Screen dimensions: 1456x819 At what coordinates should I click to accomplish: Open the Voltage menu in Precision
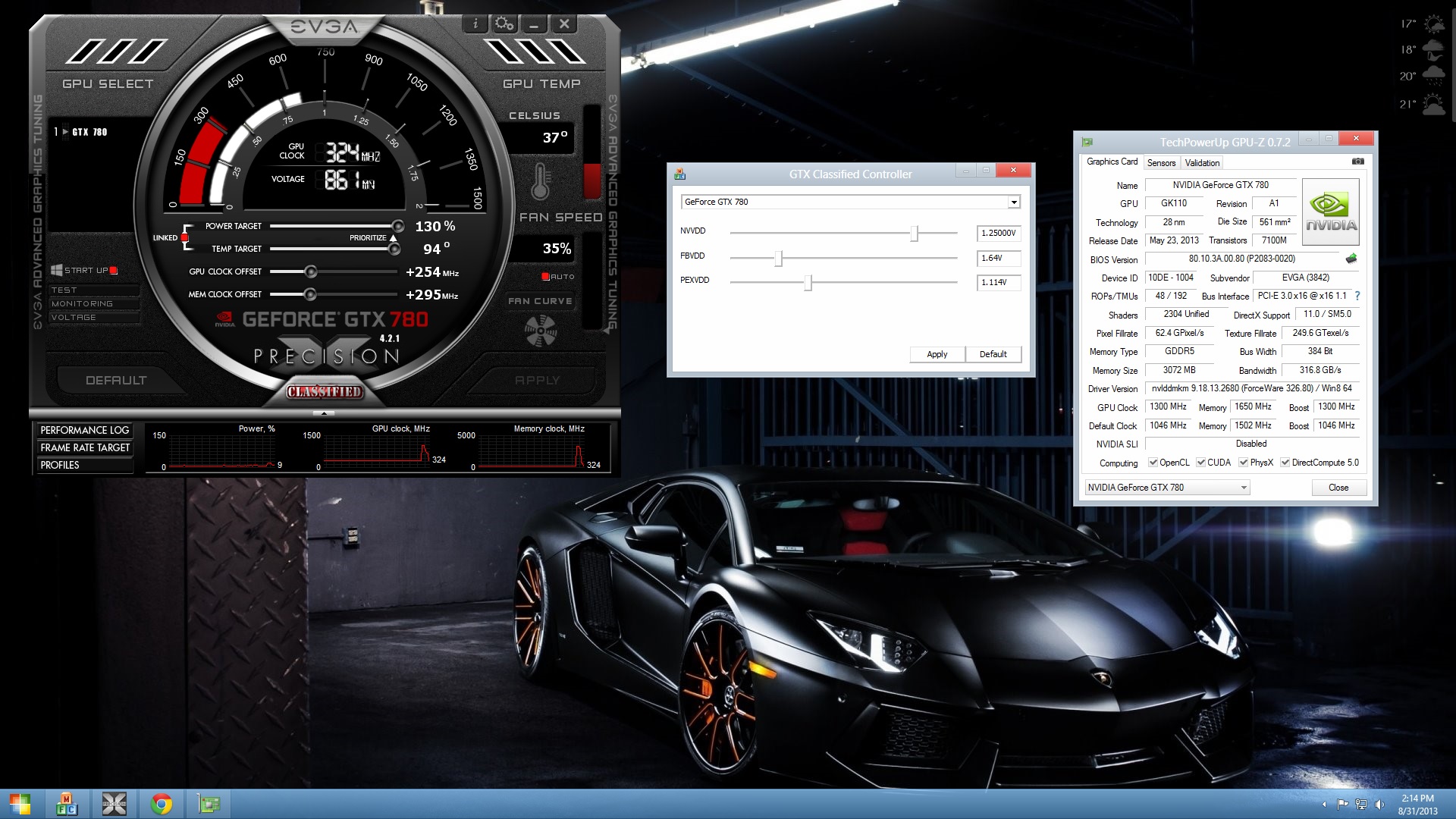(94, 318)
